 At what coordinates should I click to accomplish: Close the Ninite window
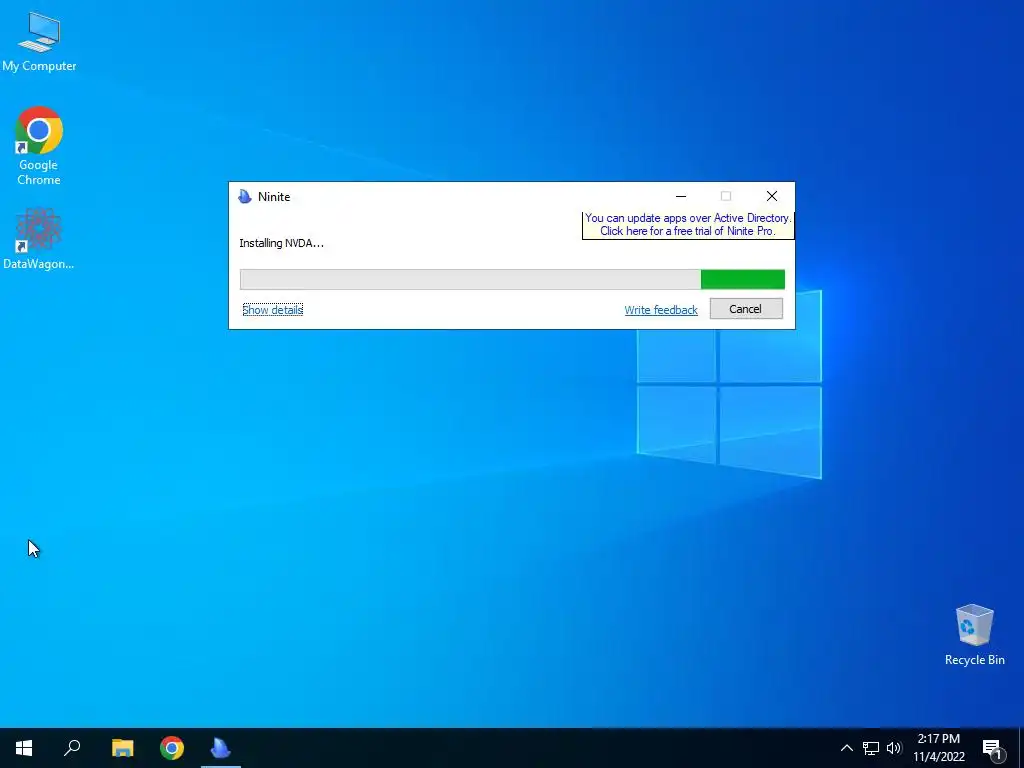click(771, 197)
